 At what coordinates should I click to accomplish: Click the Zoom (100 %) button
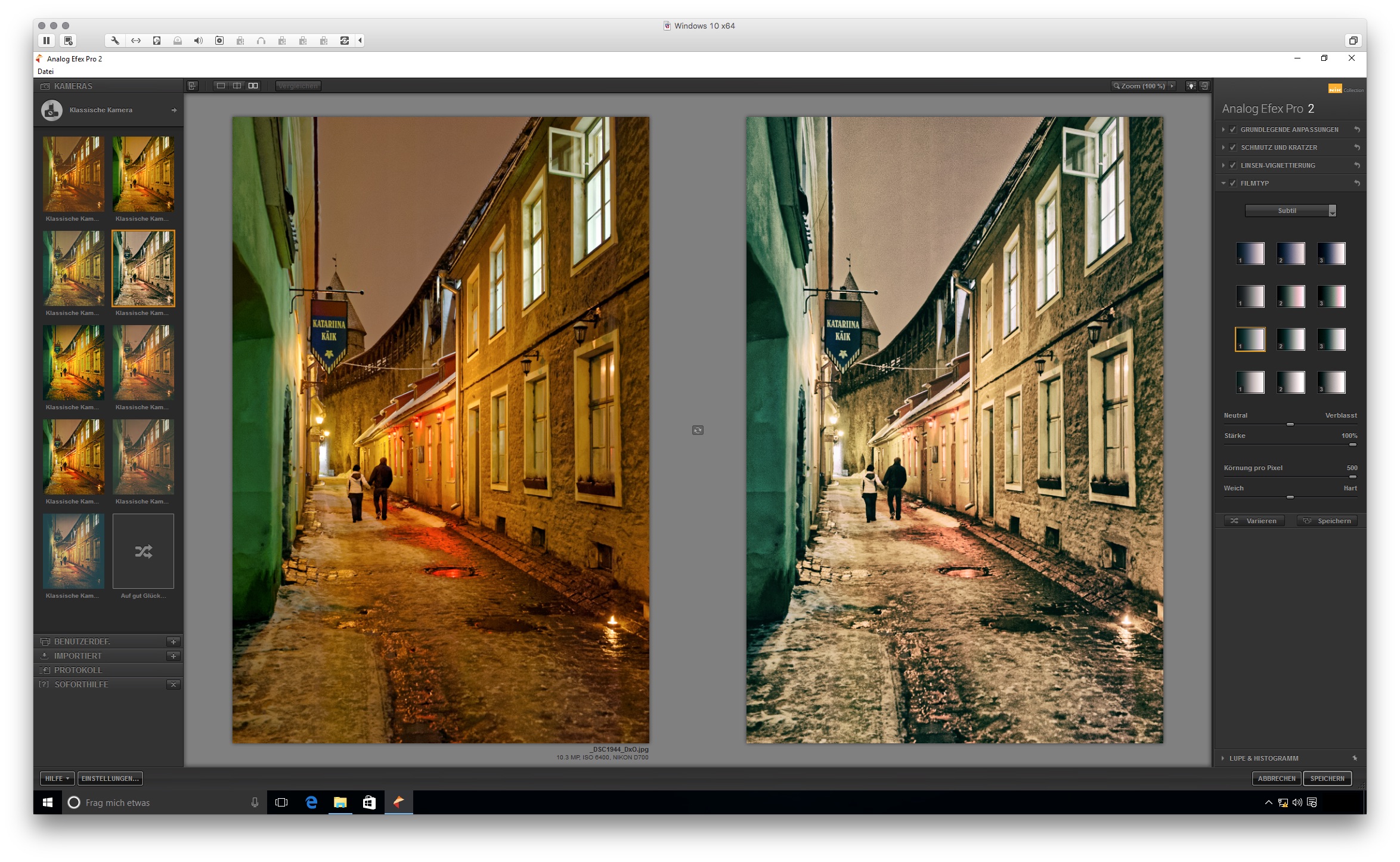pyautogui.click(x=1139, y=86)
